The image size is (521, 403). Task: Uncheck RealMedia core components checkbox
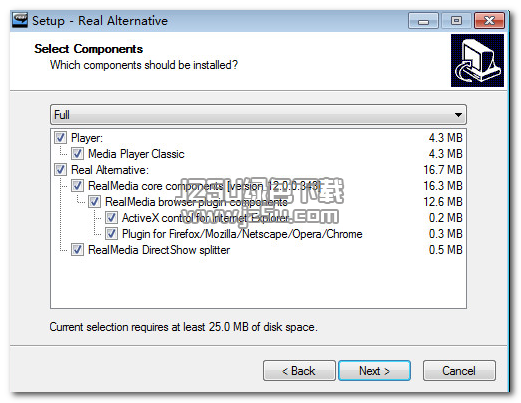pos(77,186)
